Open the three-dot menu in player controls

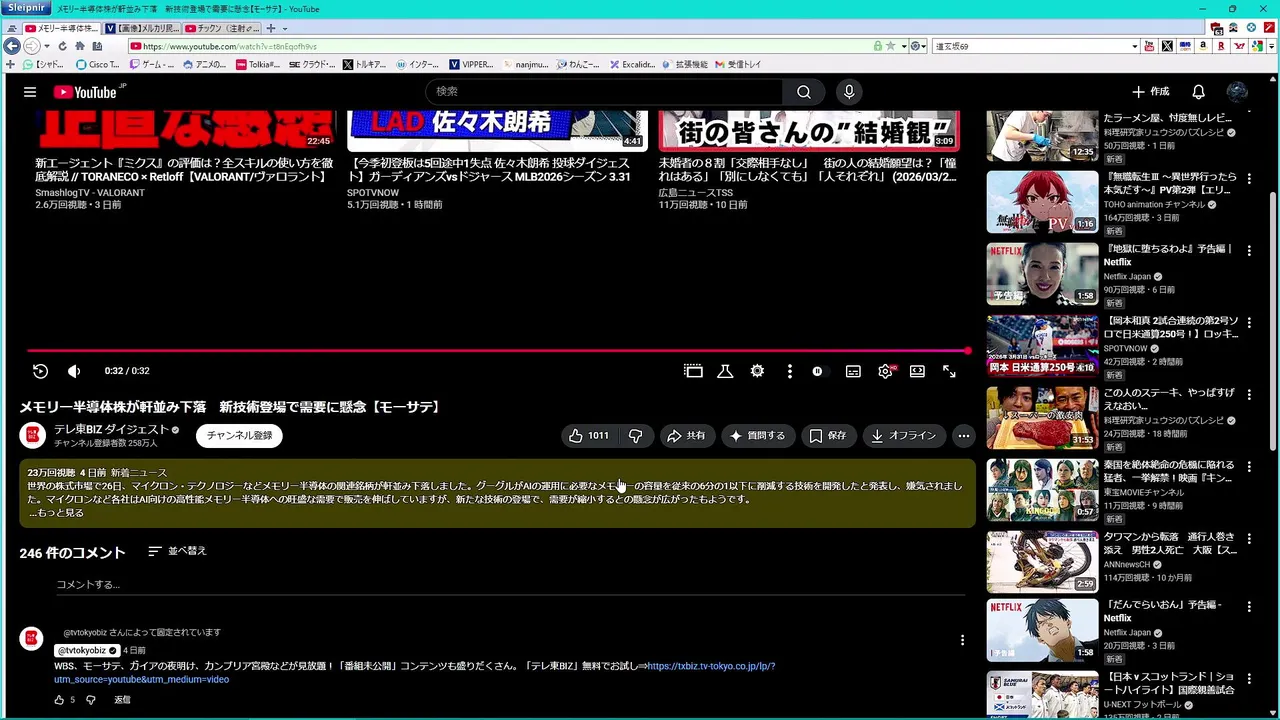point(789,371)
